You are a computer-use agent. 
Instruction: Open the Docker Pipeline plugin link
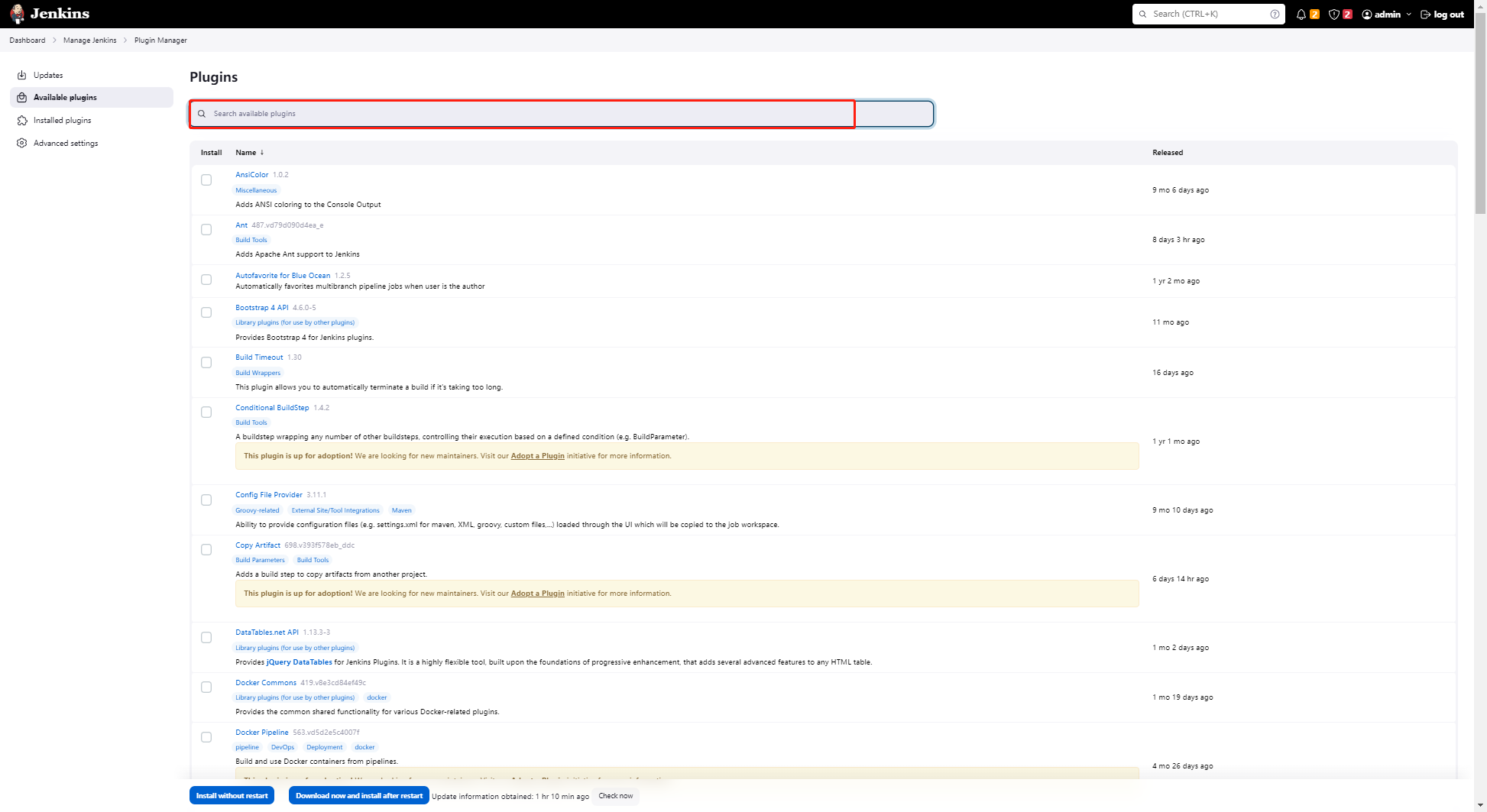pyautogui.click(x=262, y=733)
